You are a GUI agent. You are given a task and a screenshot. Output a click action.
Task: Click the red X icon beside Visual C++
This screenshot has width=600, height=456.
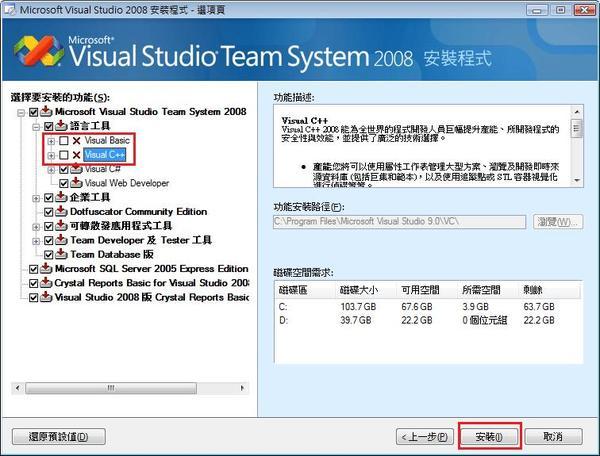click(x=76, y=155)
